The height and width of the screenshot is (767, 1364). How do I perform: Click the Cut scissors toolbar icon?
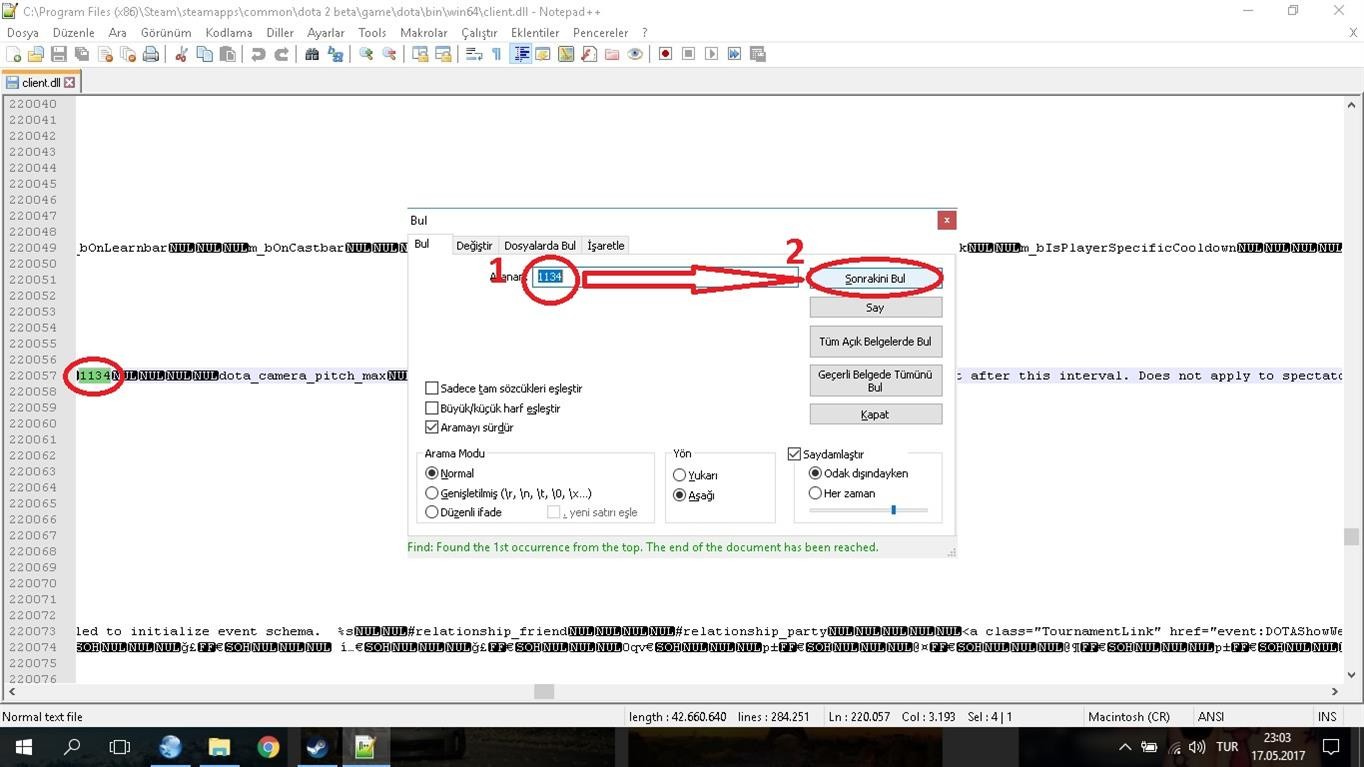[x=182, y=54]
